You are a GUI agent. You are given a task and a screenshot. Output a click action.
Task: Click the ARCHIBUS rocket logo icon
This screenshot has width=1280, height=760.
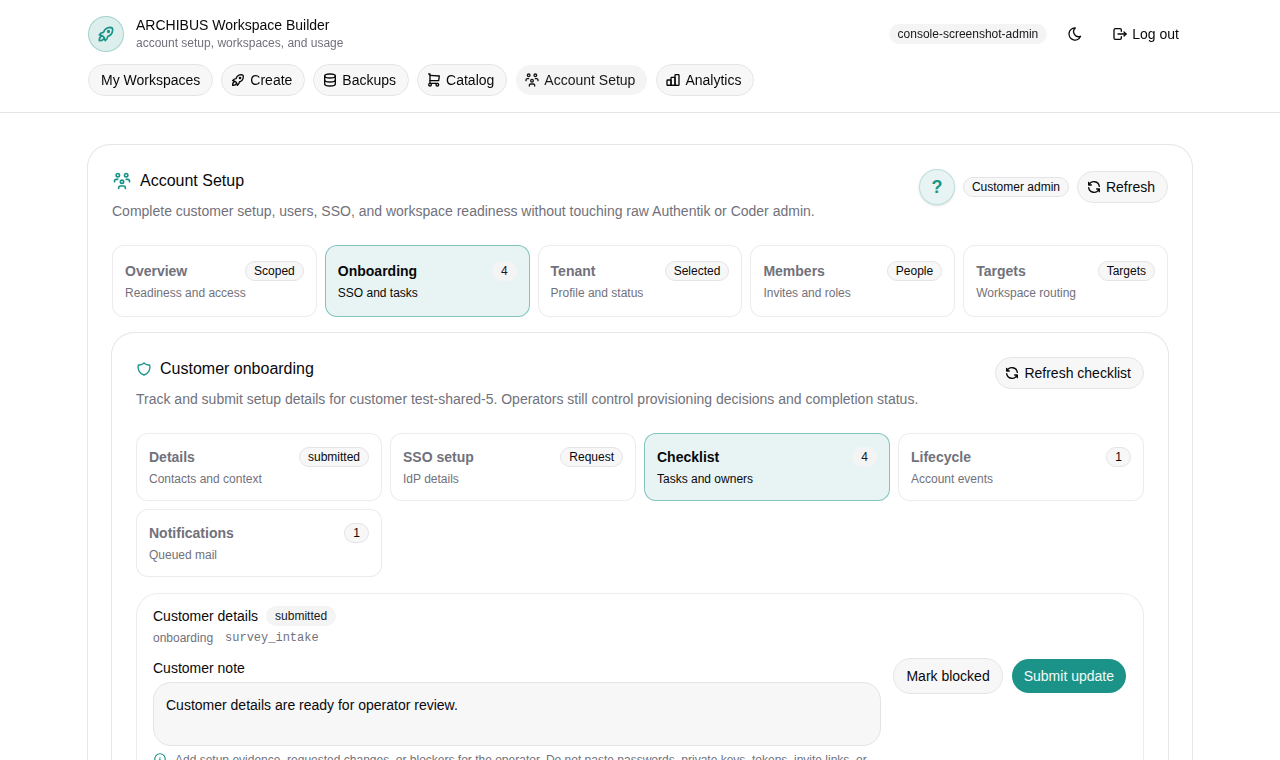(105, 33)
